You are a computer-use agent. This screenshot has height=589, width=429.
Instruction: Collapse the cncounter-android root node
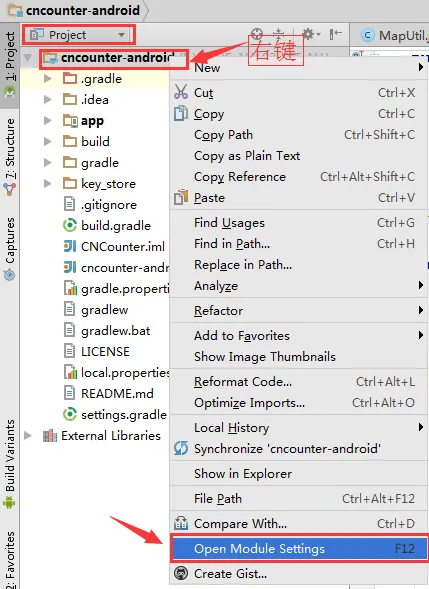tap(28, 57)
